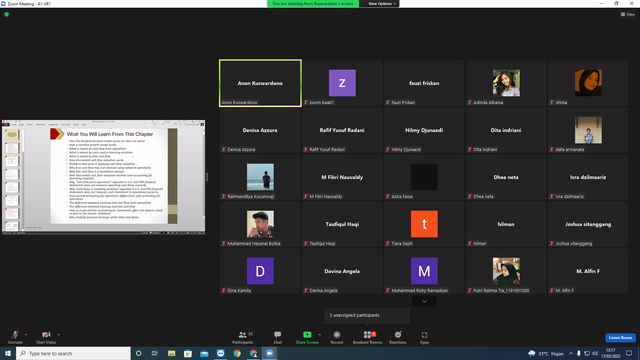Click the shared PowerPoint slide screen
Viewport: 640px width, 360px height.
104,177
